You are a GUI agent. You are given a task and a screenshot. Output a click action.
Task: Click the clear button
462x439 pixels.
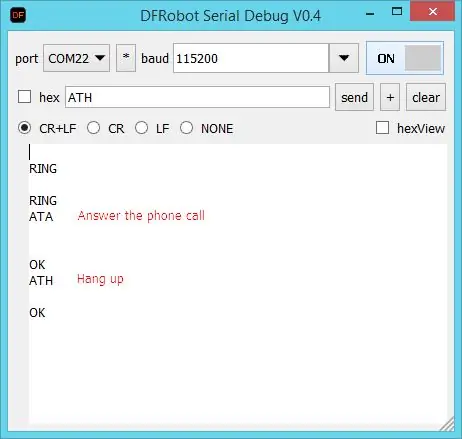tap(426, 97)
